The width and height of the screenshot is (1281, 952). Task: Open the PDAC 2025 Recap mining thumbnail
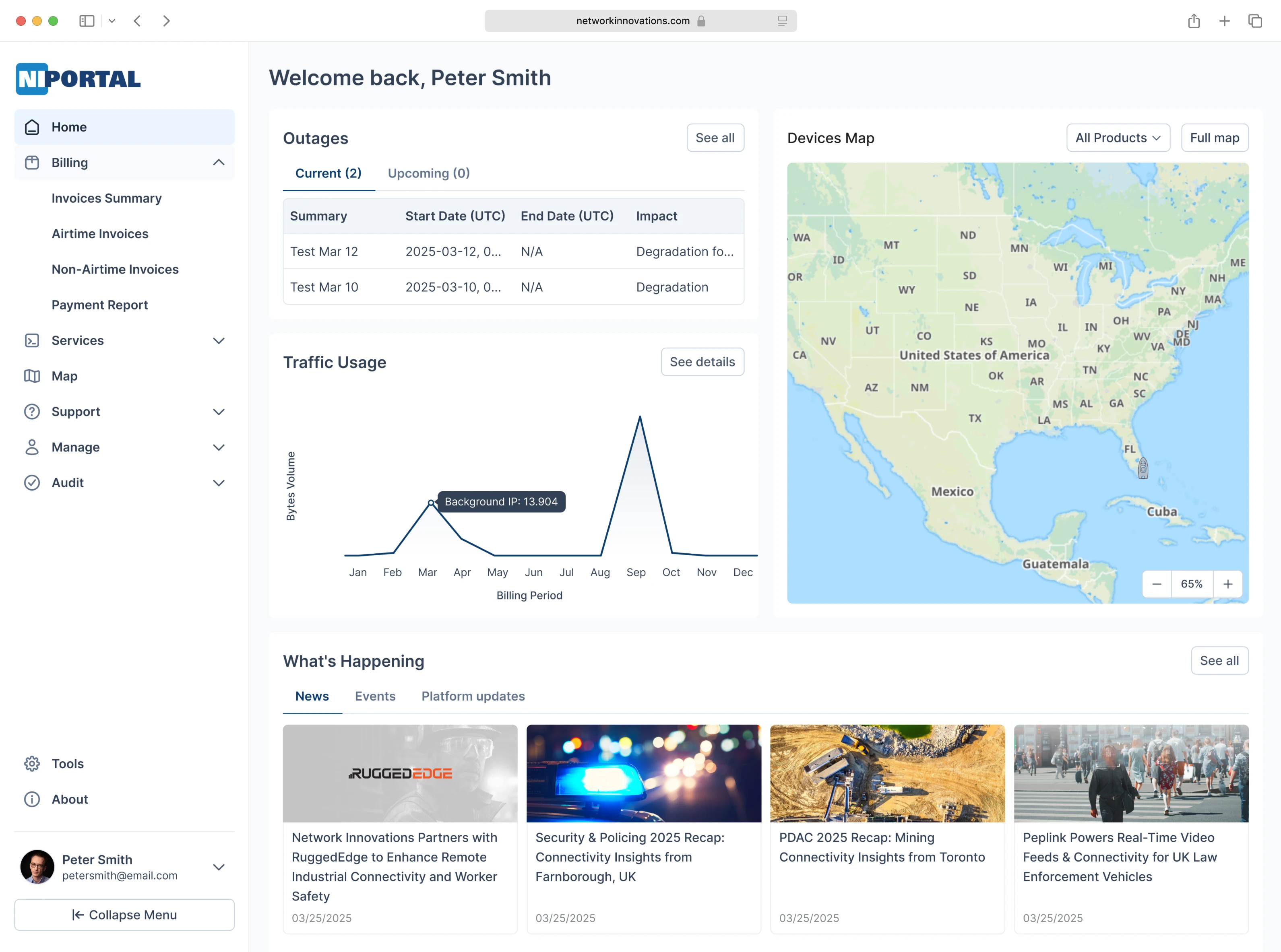887,773
